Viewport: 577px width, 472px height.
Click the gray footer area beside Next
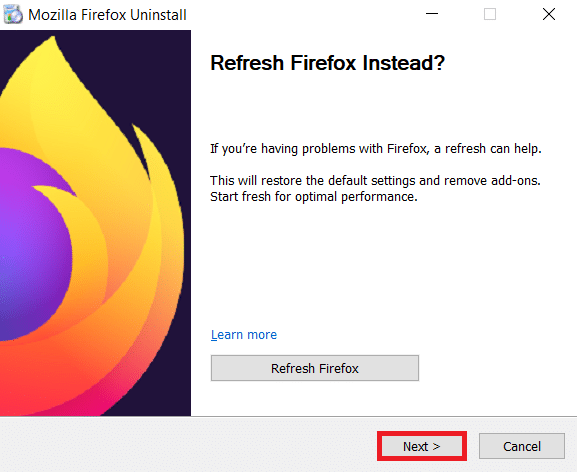pyautogui.click(x=184, y=445)
